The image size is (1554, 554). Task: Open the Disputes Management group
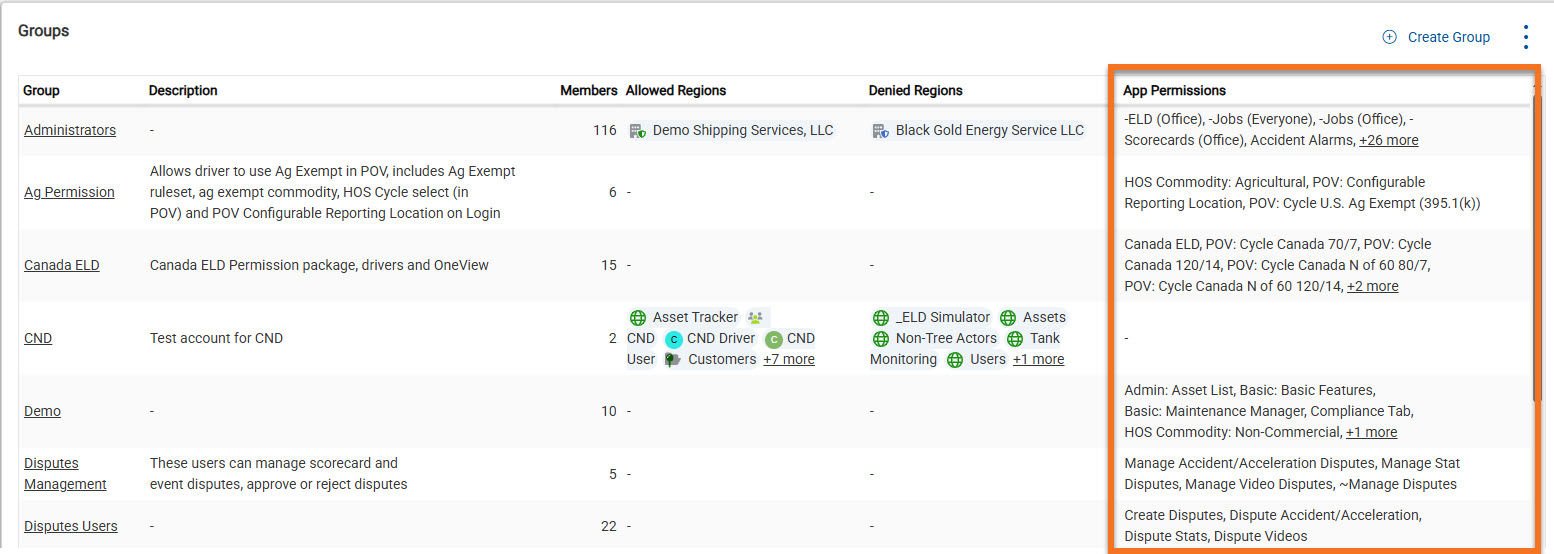point(65,473)
